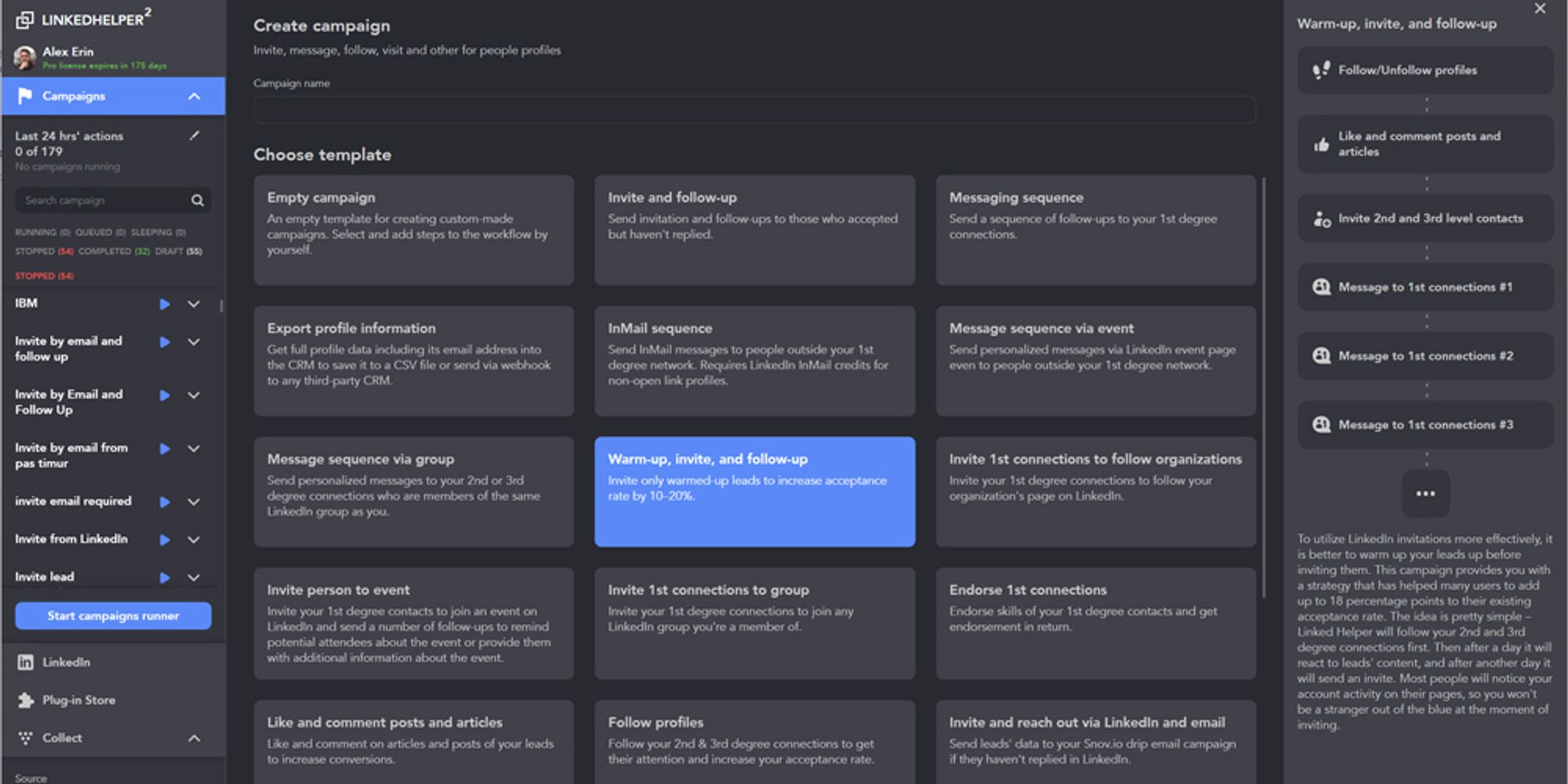This screenshot has height=784, width=1568.
Task: Expand 'Invite lead' campaign chevron
Action: click(x=194, y=577)
